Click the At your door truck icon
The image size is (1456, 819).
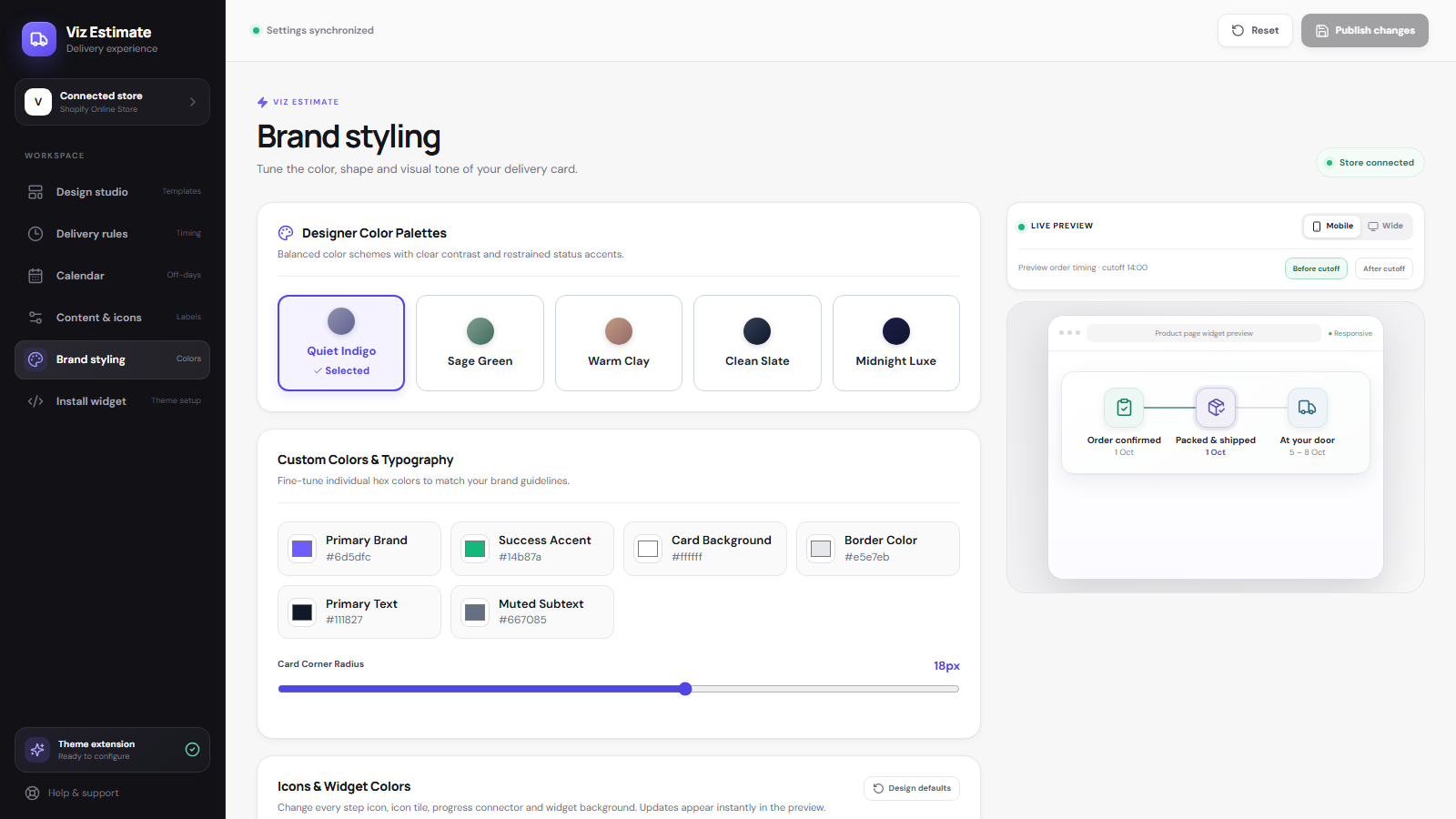[1307, 408]
